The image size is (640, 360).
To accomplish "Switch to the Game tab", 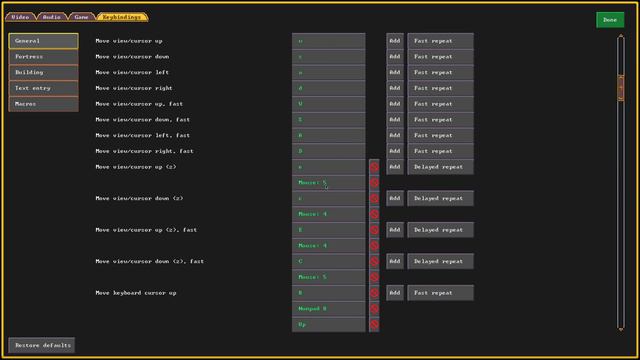I will point(81,17).
